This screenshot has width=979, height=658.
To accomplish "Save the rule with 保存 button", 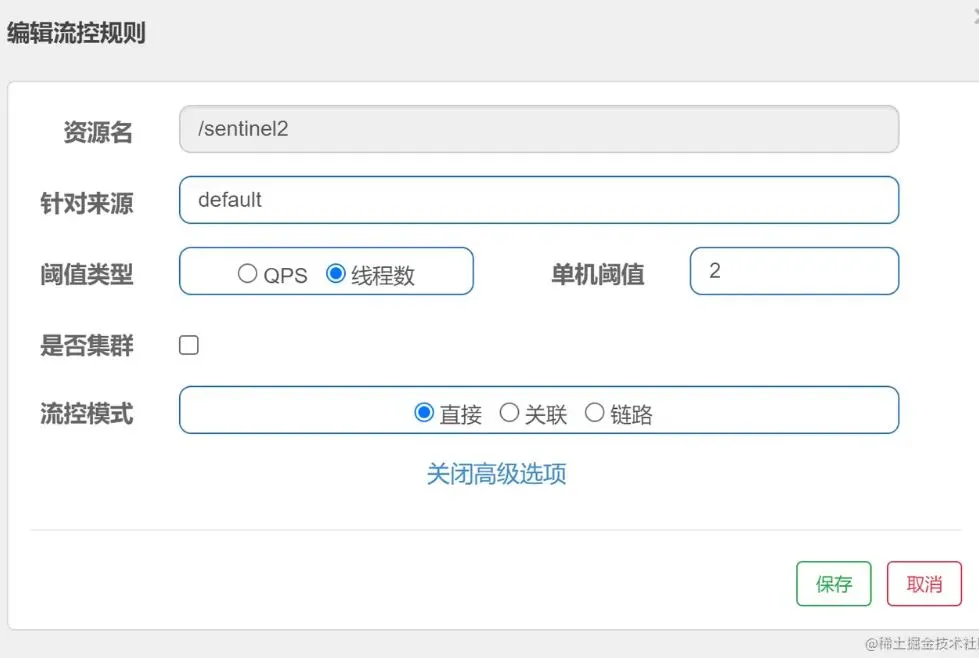I will (x=834, y=584).
